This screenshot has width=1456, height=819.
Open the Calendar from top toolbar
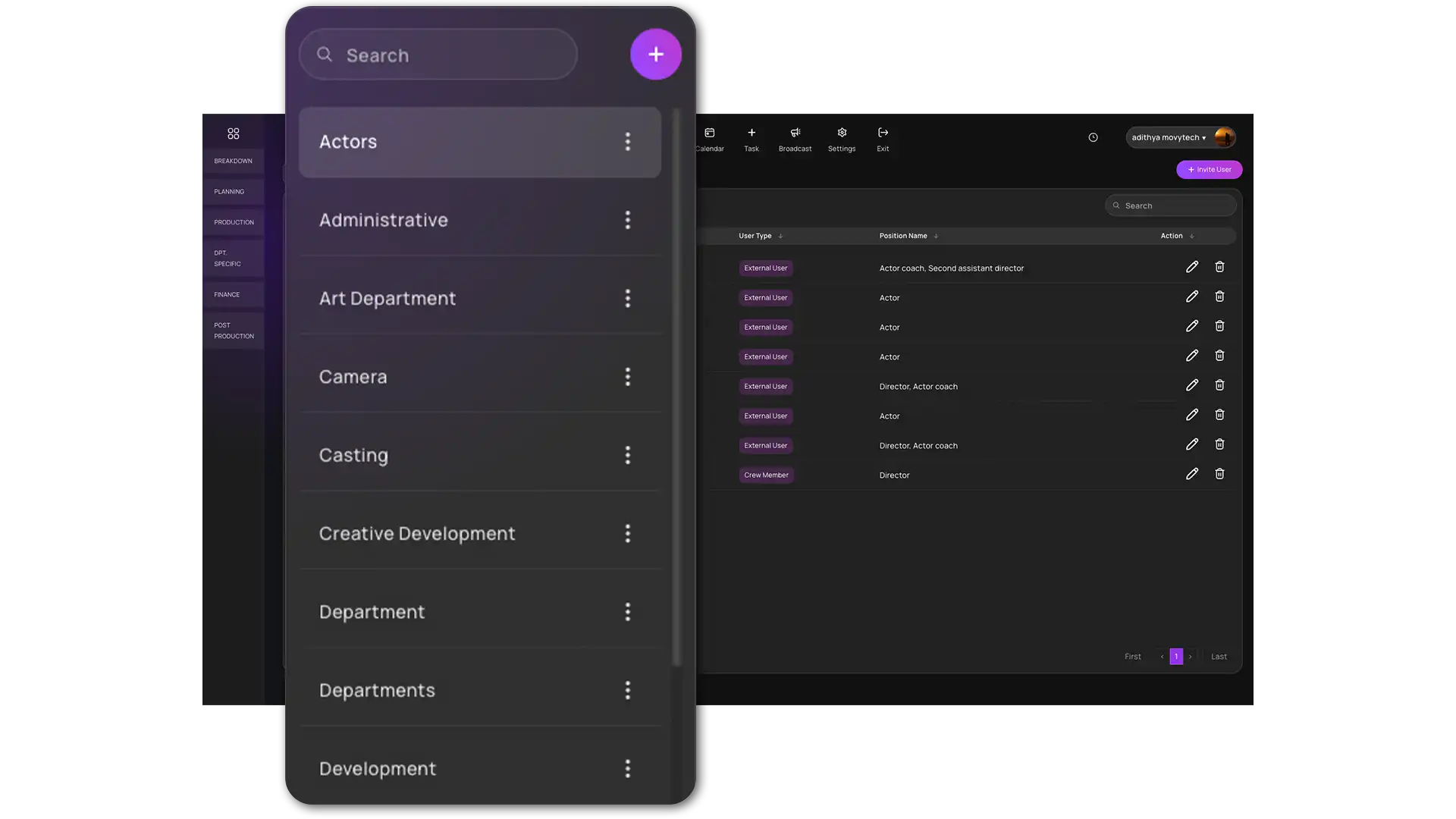pyautogui.click(x=710, y=140)
